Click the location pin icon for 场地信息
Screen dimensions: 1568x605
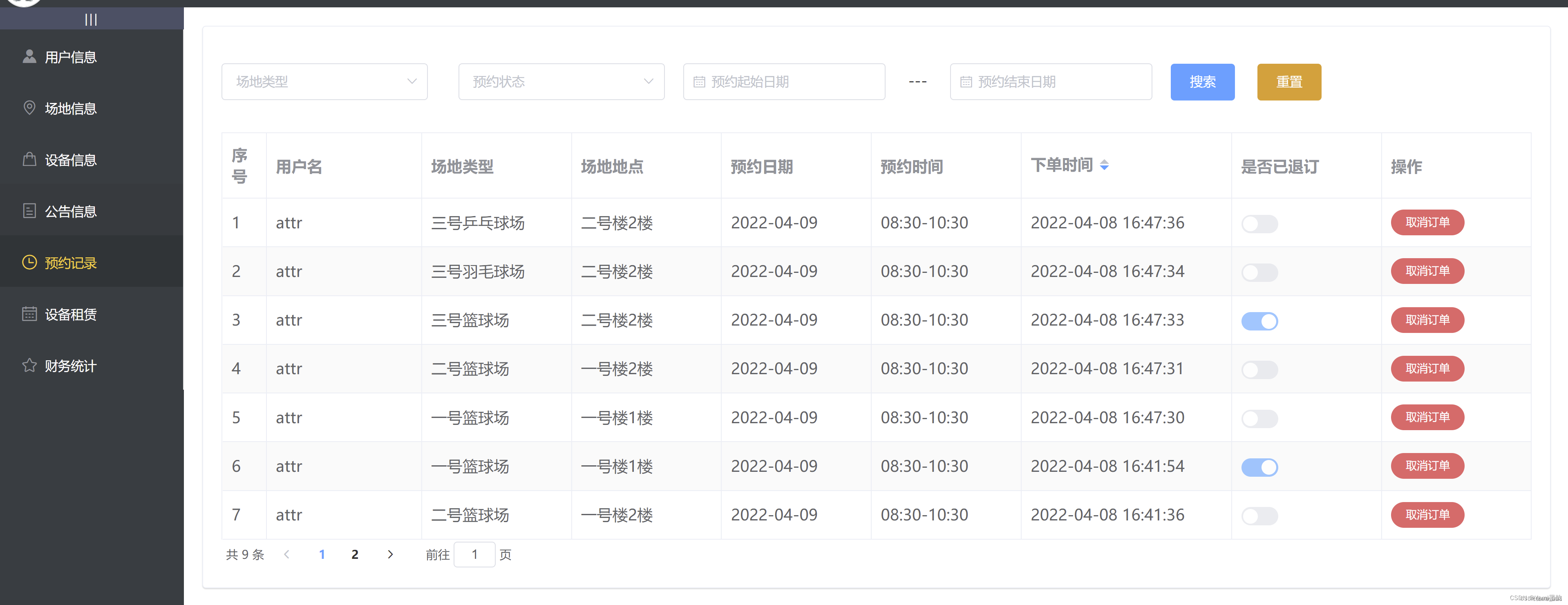tap(29, 108)
